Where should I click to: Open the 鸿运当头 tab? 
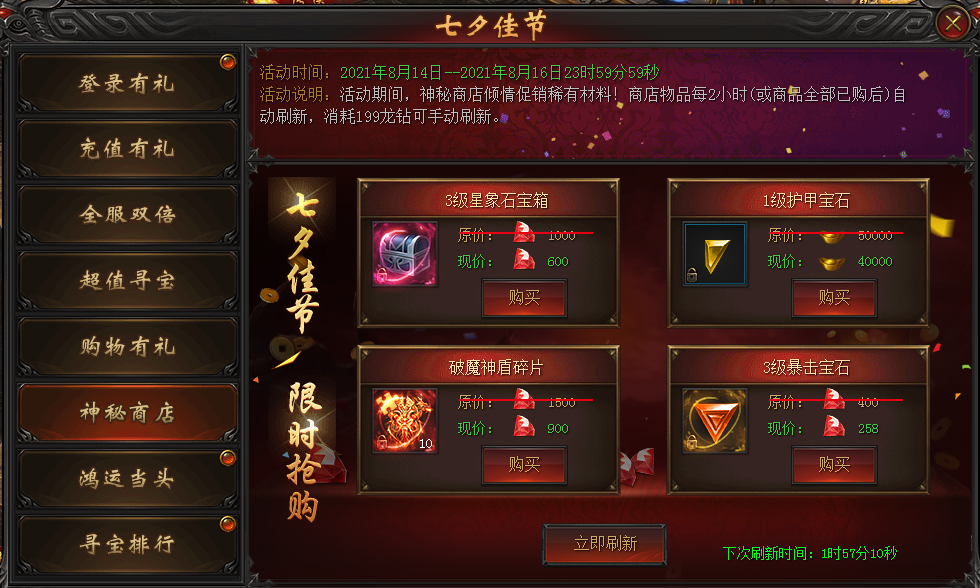127,479
